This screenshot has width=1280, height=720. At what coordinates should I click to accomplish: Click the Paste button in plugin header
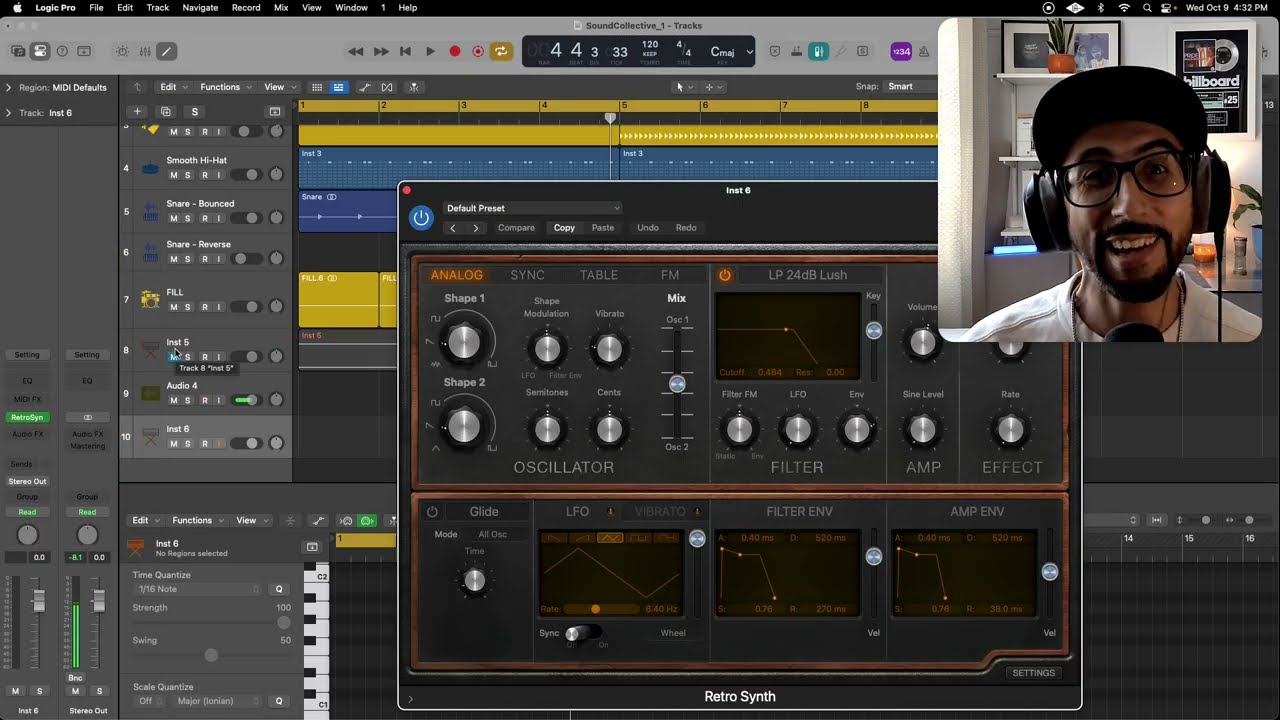pyautogui.click(x=603, y=228)
